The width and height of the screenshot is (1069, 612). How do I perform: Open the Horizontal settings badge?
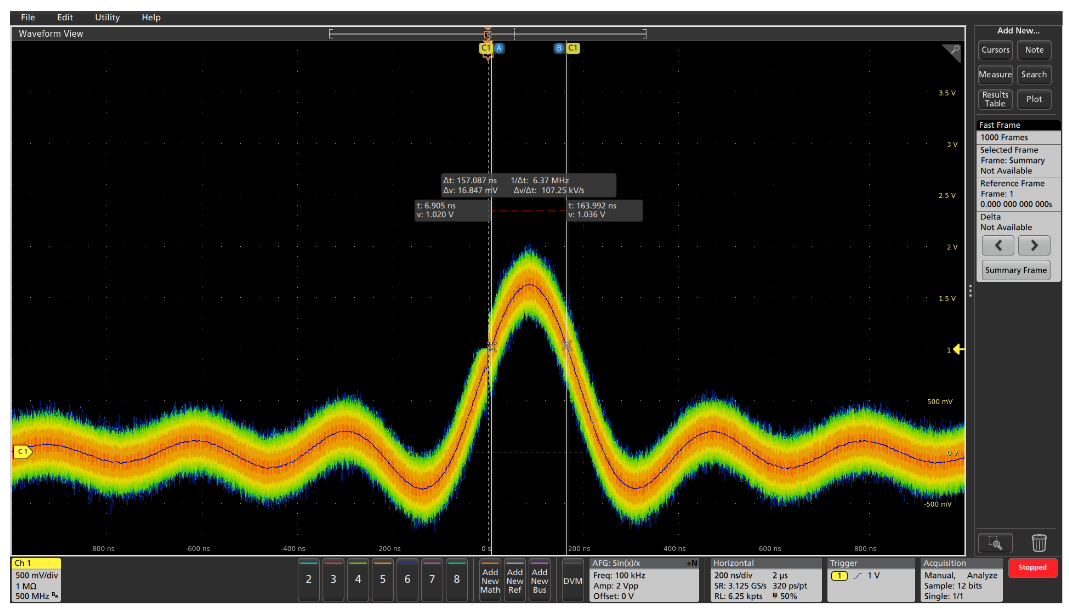point(765,580)
